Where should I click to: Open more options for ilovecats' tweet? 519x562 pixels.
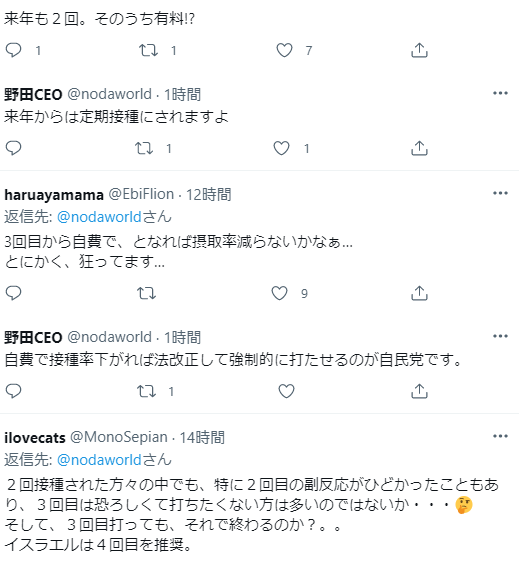coord(500,436)
